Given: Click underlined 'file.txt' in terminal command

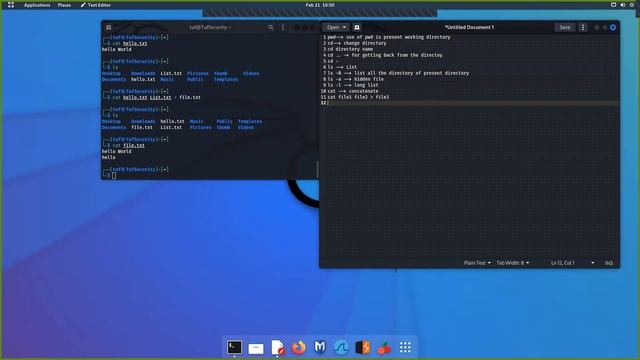Looking at the screenshot, I should coord(134,145).
